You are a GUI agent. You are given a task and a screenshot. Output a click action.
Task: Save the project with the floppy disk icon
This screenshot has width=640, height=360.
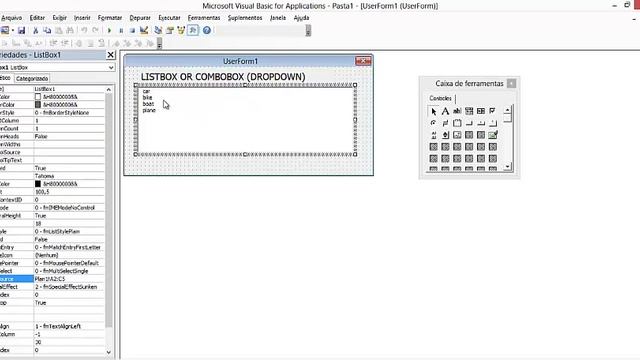pyautogui.click(x=21, y=30)
